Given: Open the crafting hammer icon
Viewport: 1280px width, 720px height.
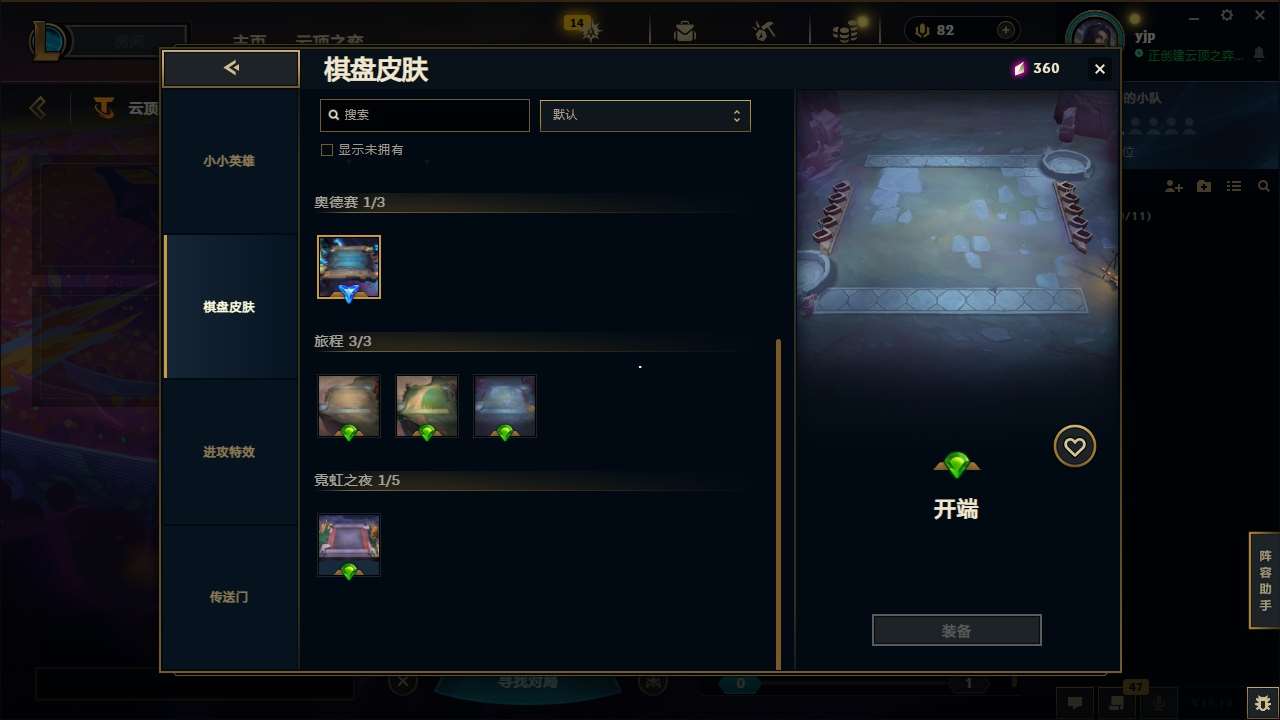Looking at the screenshot, I should point(765,32).
